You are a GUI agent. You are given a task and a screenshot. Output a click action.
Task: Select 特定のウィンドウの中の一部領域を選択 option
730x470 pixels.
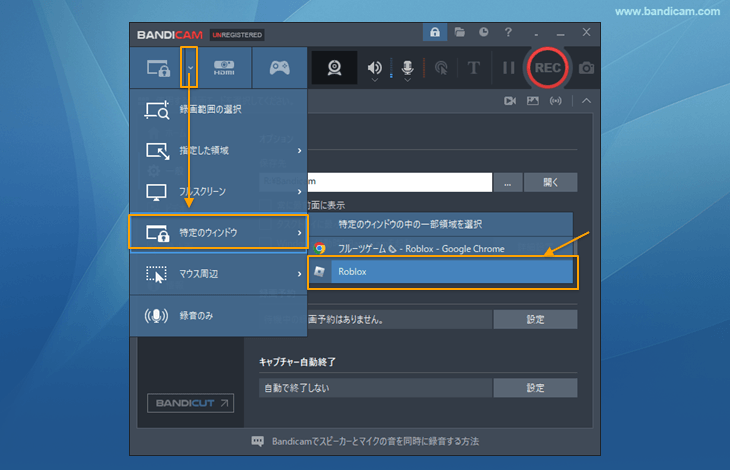coord(440,224)
